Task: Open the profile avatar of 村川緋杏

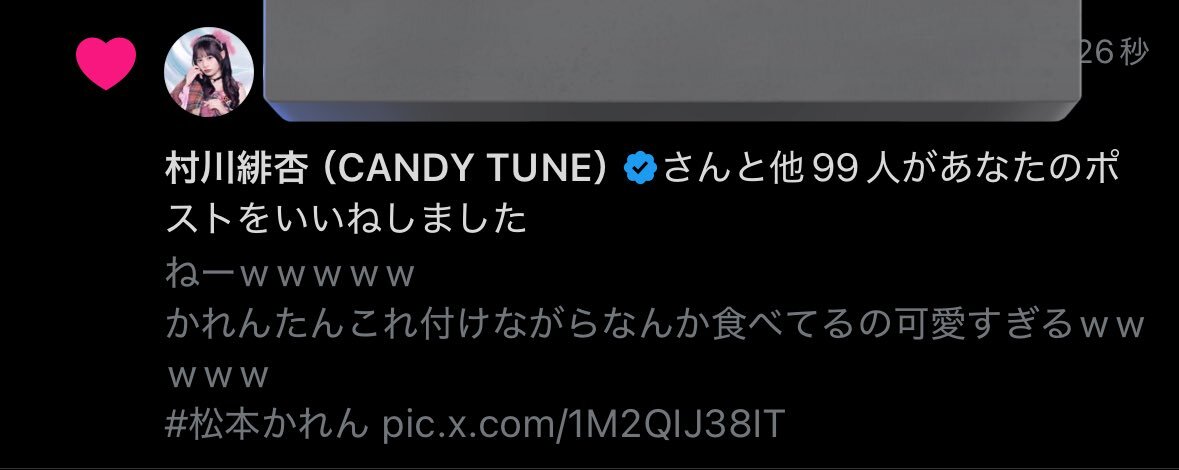Action: 209,72
